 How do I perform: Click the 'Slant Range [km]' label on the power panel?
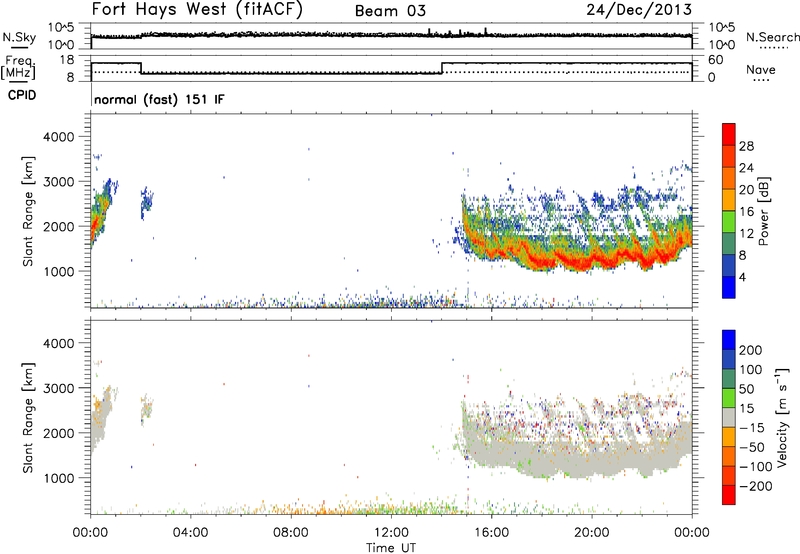[x=28, y=211]
